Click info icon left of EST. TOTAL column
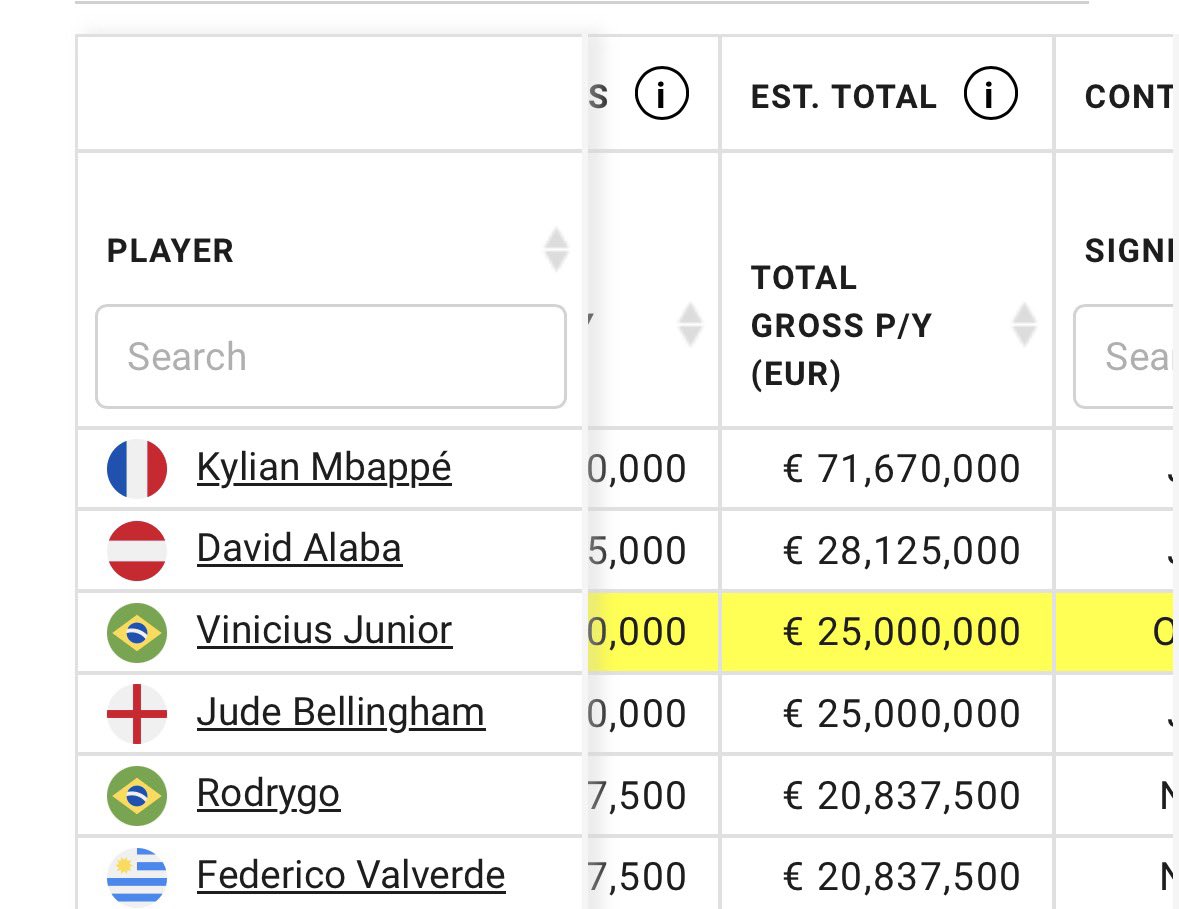1179x909 pixels. (x=661, y=93)
